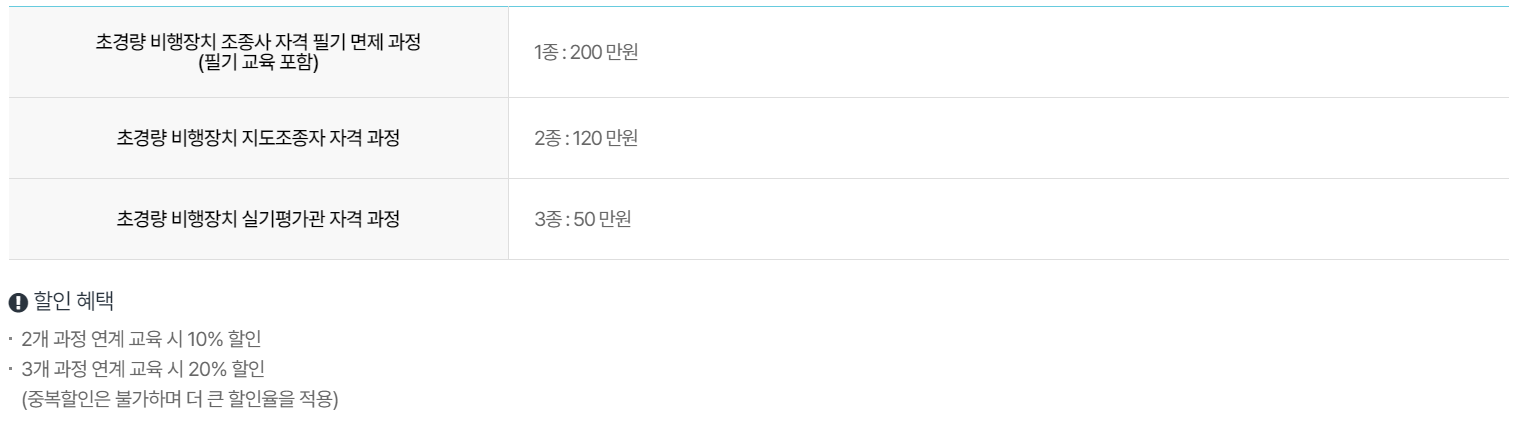Click the exclamation icon beside 할인 혜택
Image resolution: width=1516 pixels, height=422 pixels.
coord(18,301)
